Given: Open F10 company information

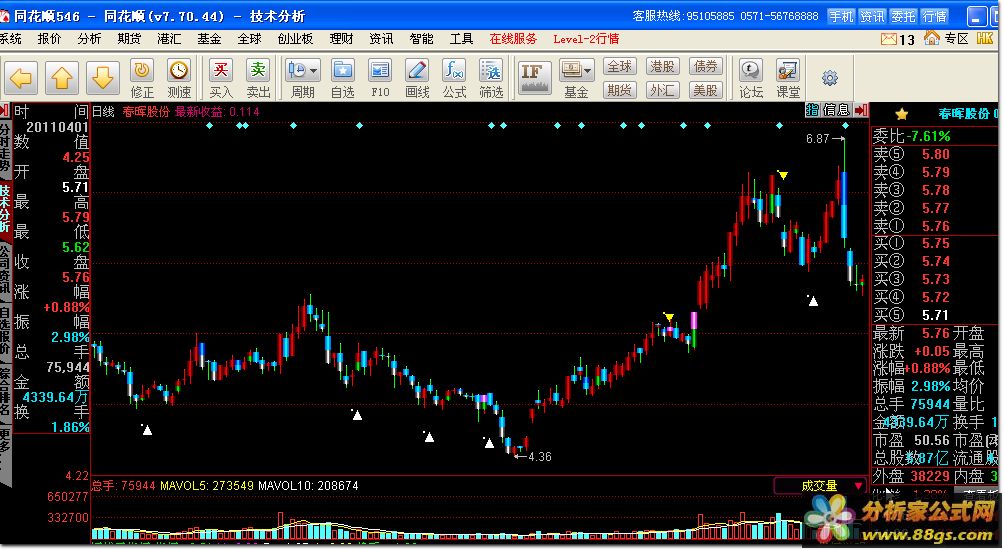Looking at the screenshot, I should coord(380,79).
